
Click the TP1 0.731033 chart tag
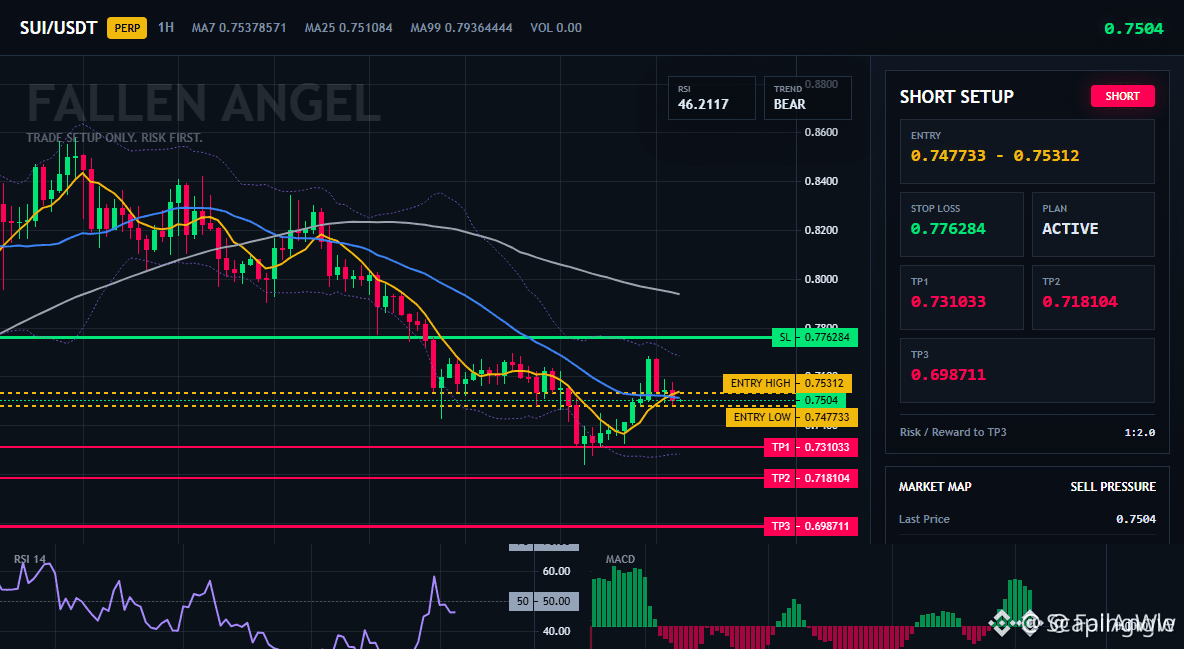(811, 447)
